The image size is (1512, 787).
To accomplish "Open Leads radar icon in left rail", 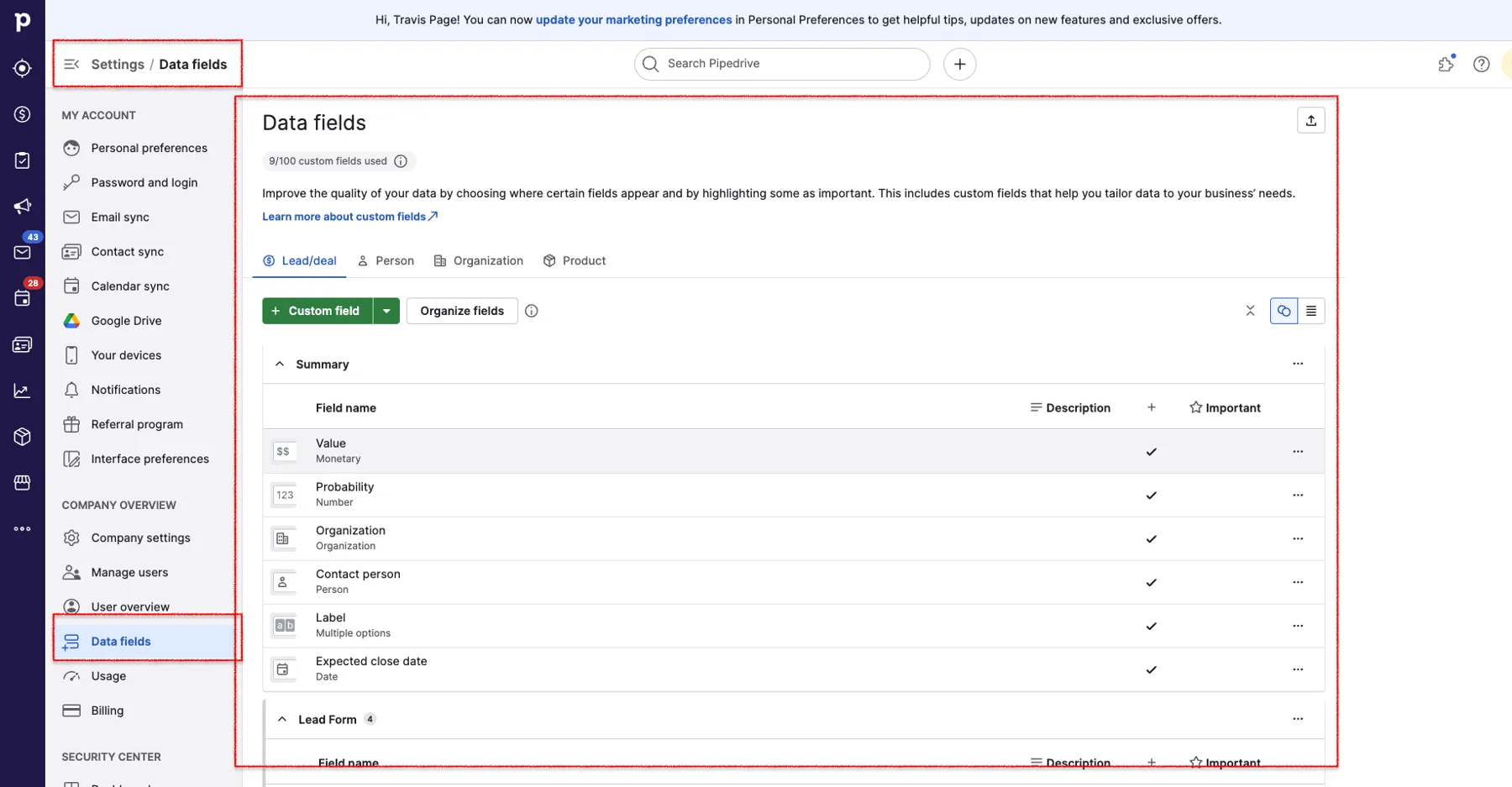I will [23, 68].
